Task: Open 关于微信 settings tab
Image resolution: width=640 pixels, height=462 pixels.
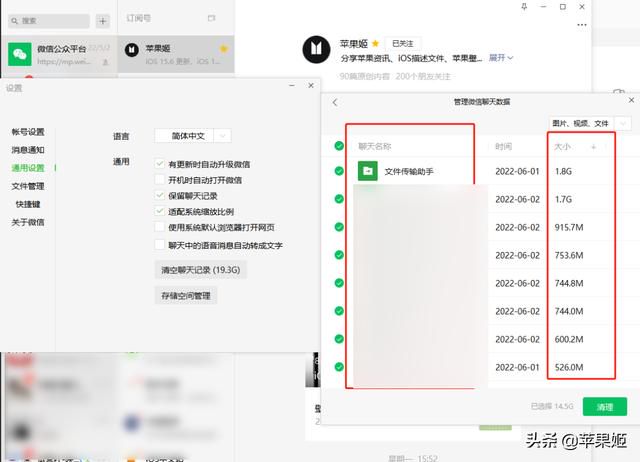Action: (28, 222)
